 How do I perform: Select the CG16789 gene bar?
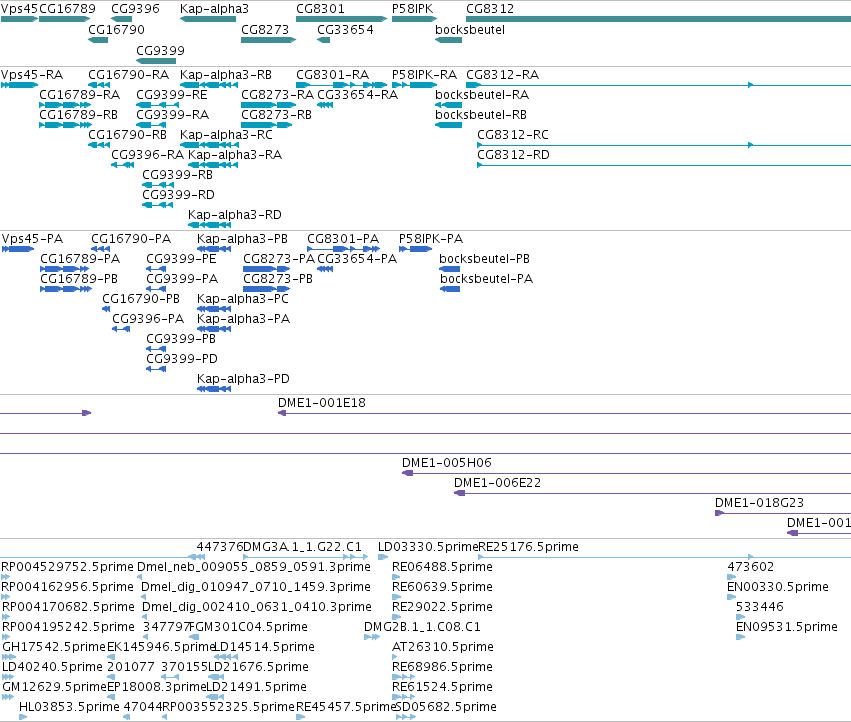point(64,19)
